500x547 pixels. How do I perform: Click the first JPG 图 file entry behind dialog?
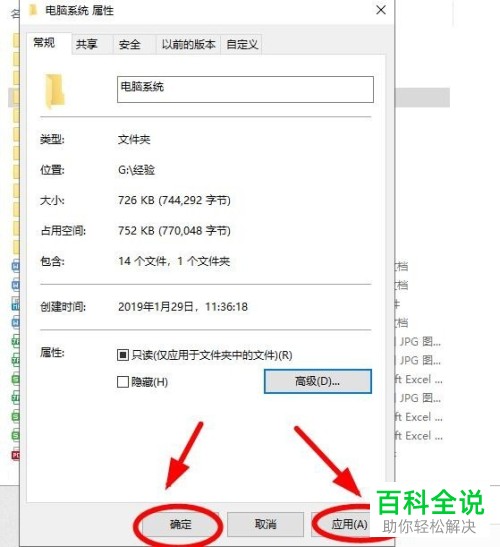coord(418,342)
